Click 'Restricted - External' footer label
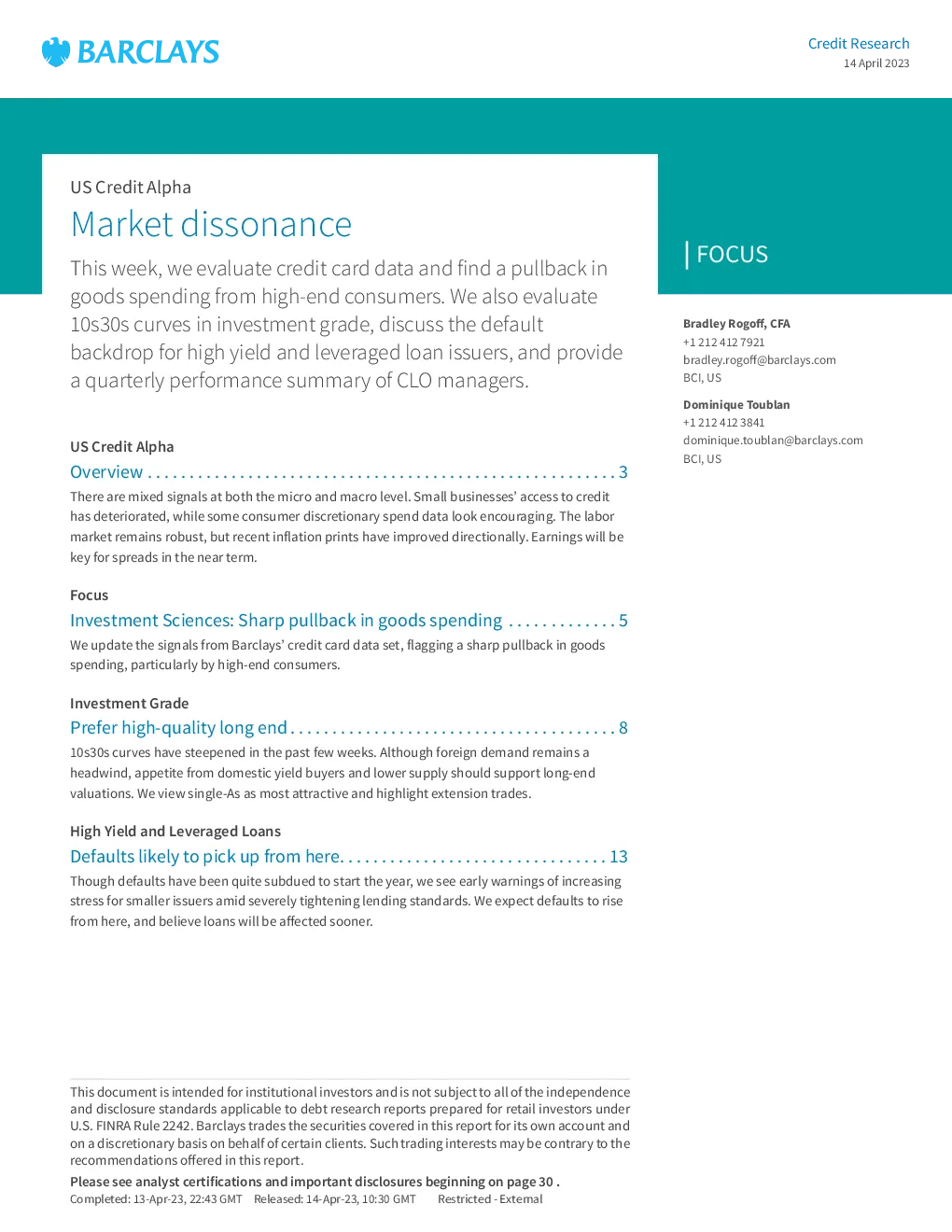This screenshot has width=952, height=1232. (490, 1199)
